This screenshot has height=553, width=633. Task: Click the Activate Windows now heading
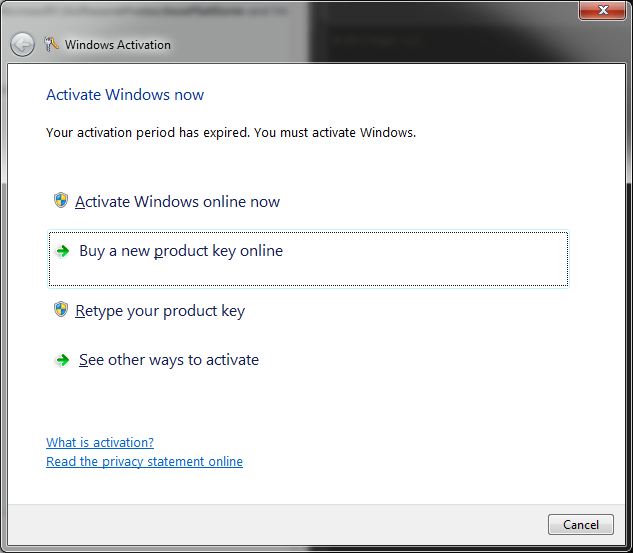(x=125, y=95)
